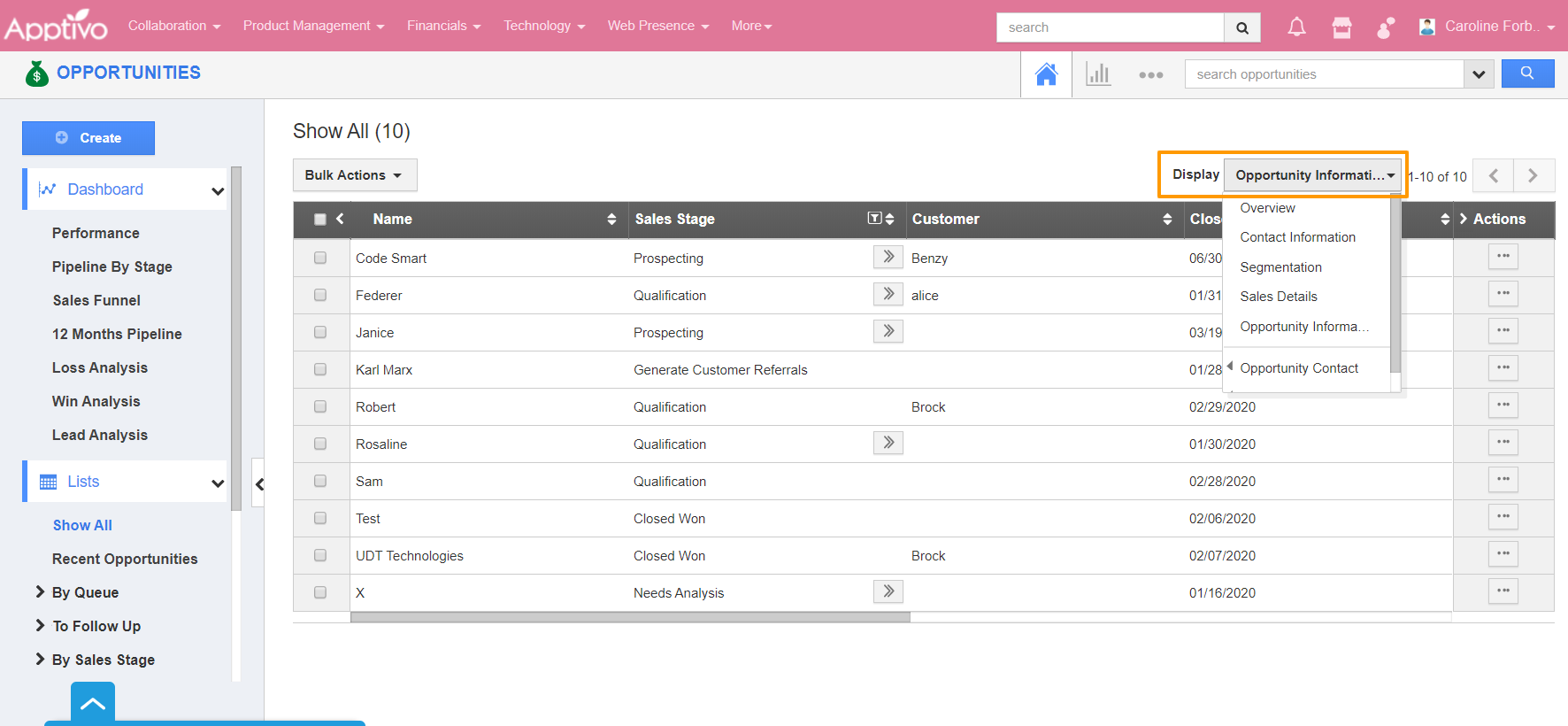Click the notifications bell icon
This screenshot has height=726, width=1568.
click(1296, 27)
